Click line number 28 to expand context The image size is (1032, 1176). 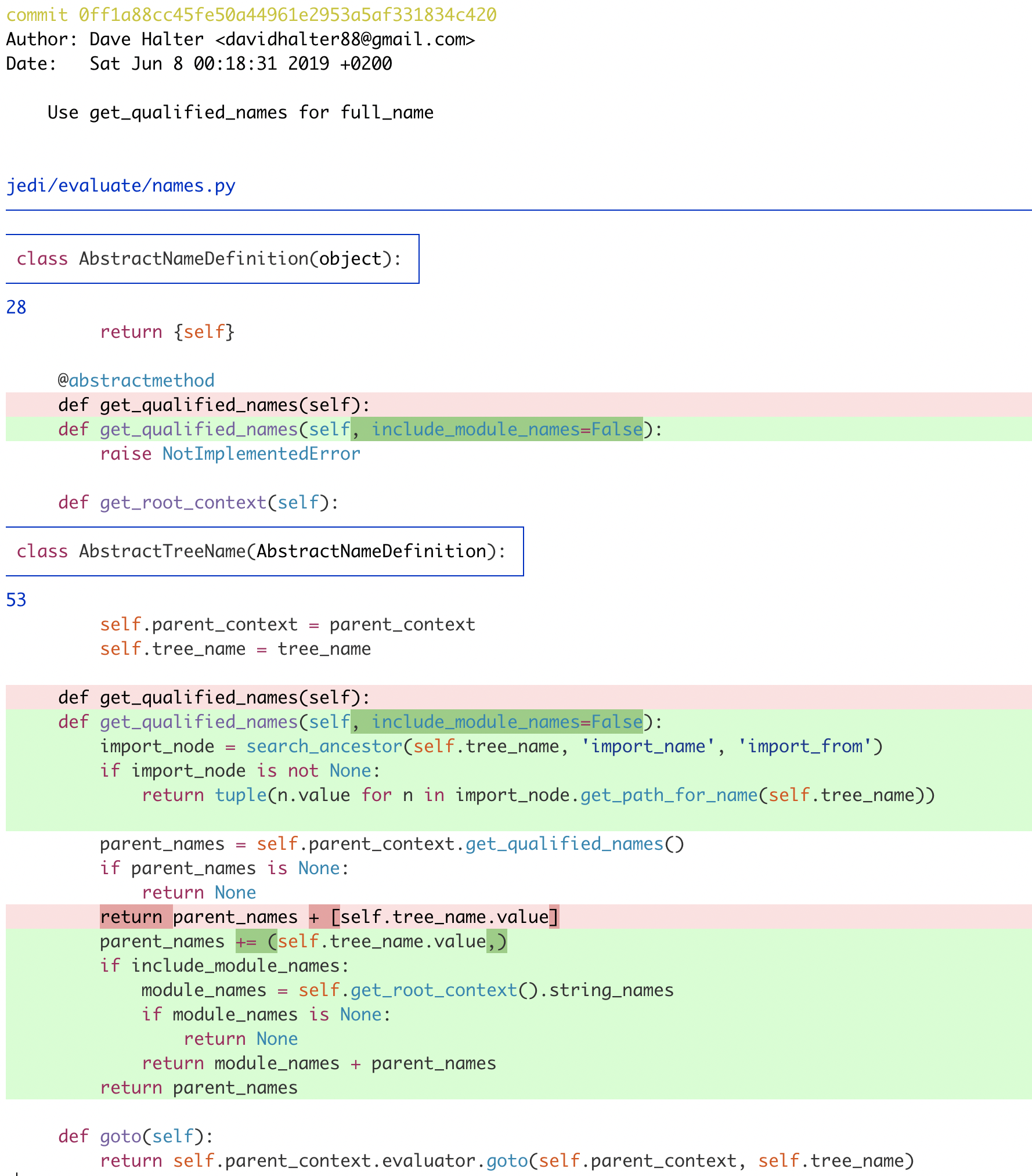[16, 307]
